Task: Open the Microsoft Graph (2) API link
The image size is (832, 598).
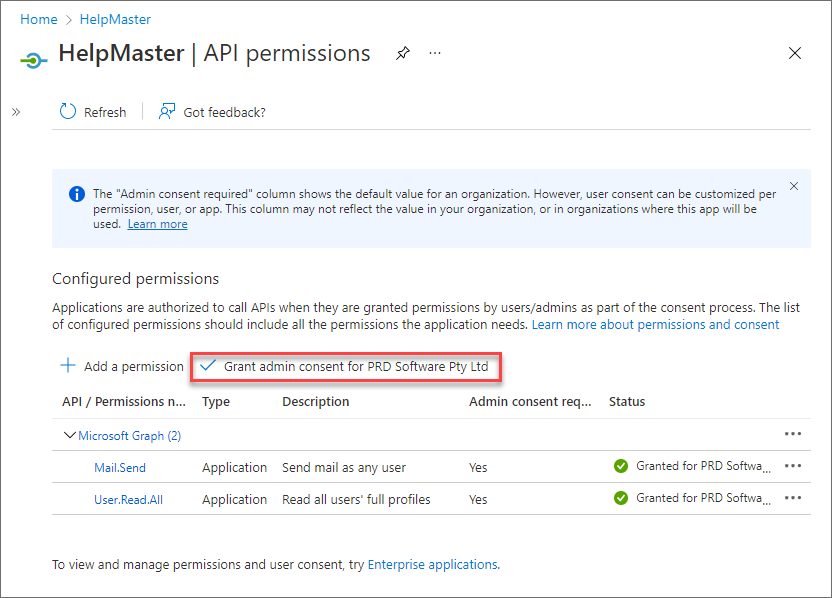Action: (129, 436)
